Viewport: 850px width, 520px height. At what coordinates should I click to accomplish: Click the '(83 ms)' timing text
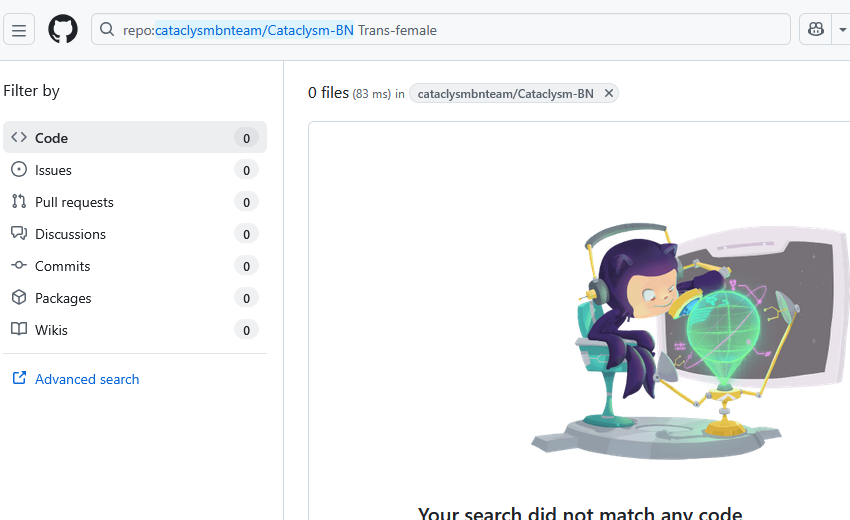[x=371, y=94]
